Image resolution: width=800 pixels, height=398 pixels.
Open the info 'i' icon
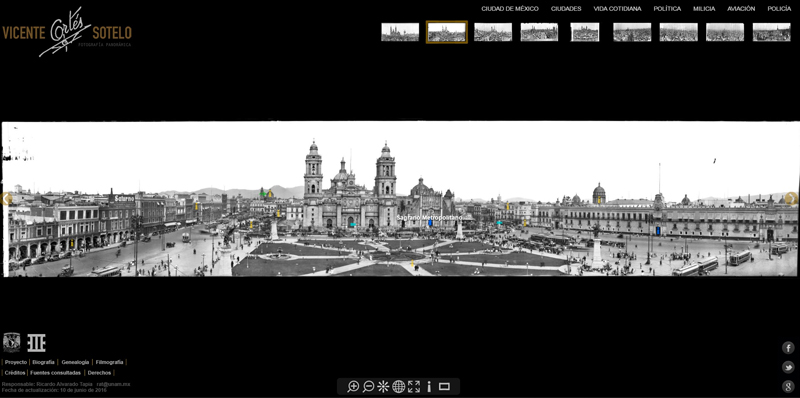[x=429, y=386]
